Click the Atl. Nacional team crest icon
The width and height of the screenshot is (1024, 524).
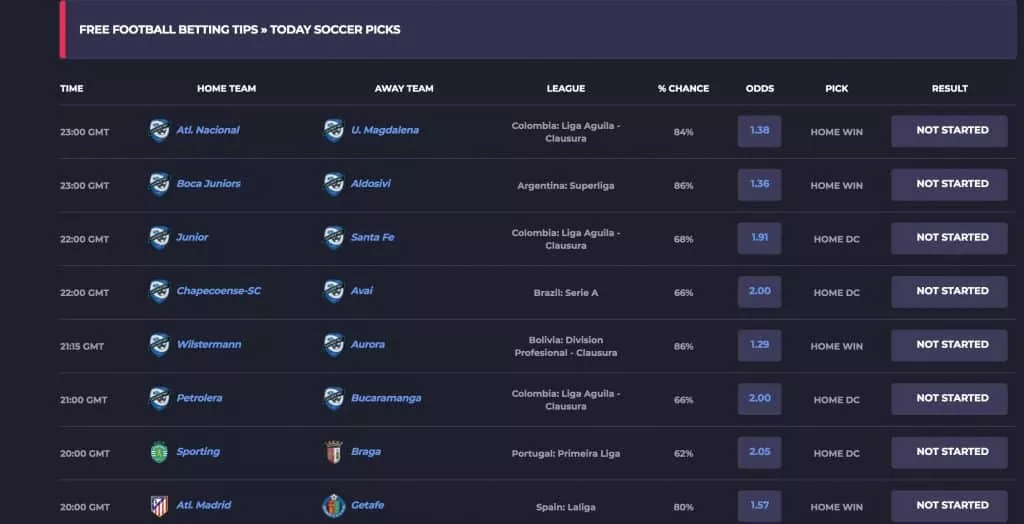click(159, 131)
